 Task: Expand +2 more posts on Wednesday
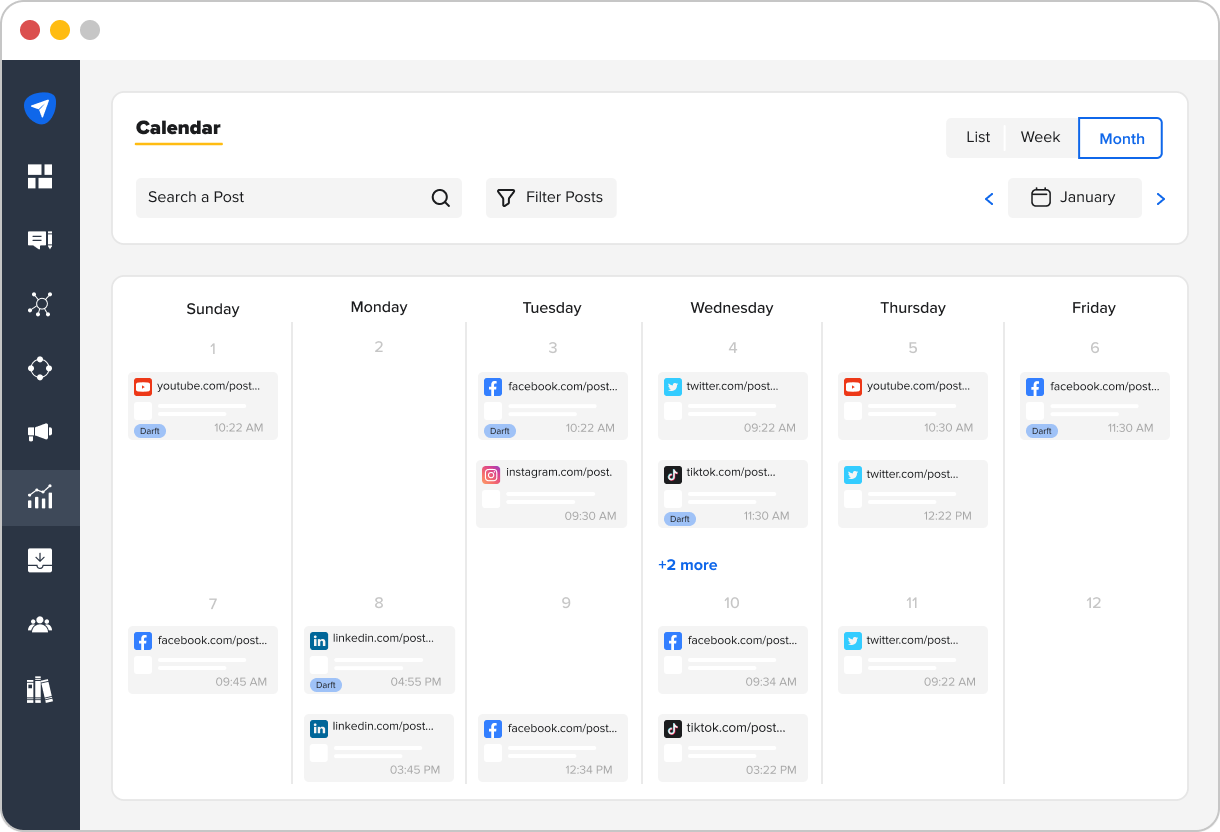click(687, 565)
